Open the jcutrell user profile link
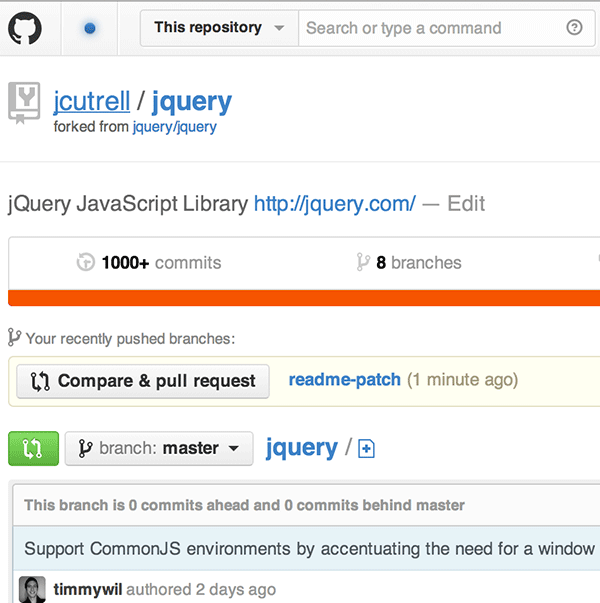Screen dimensions: 600x603 pyautogui.click(x=92, y=101)
